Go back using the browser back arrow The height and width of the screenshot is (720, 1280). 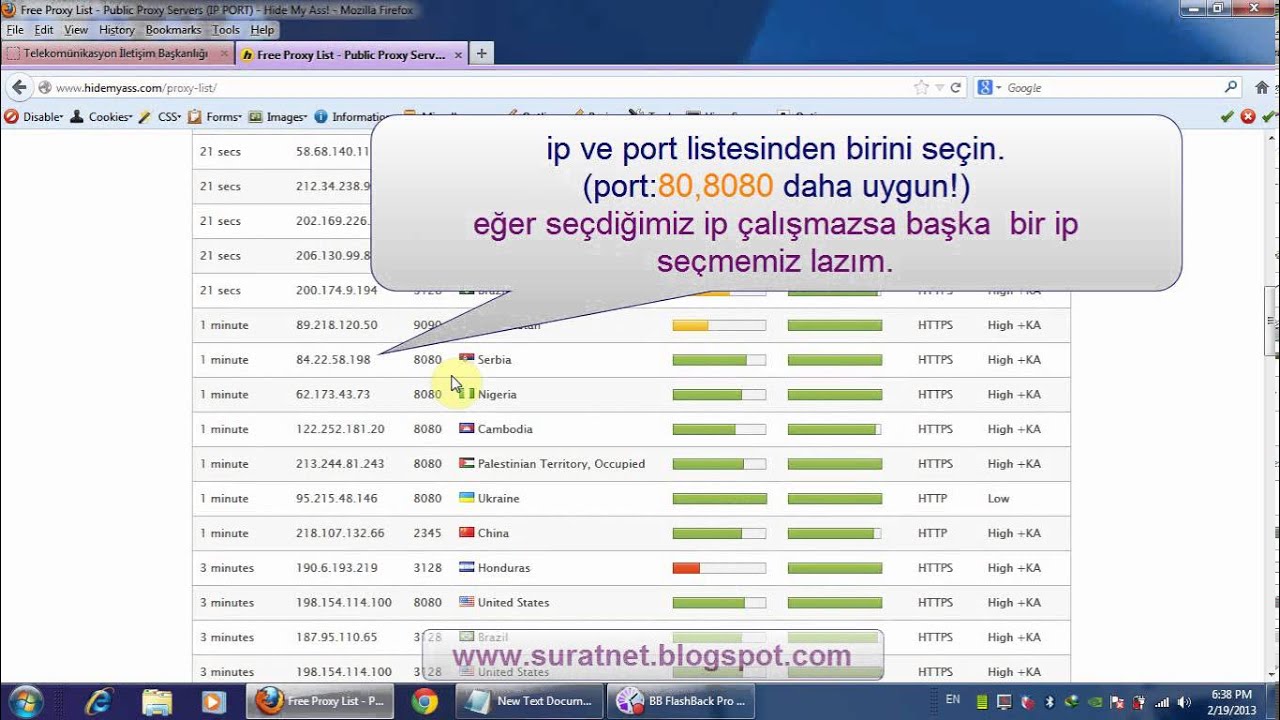(19, 88)
